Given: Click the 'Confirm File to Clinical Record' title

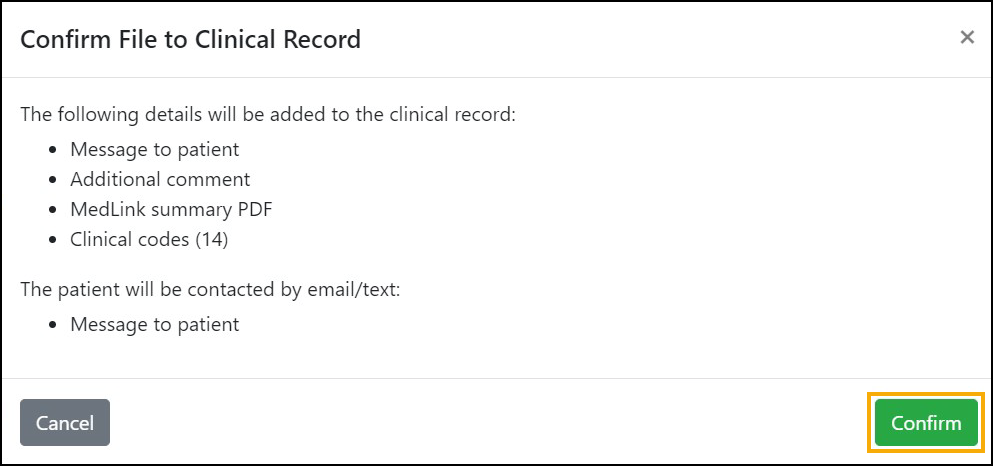Looking at the screenshot, I should [x=190, y=40].
